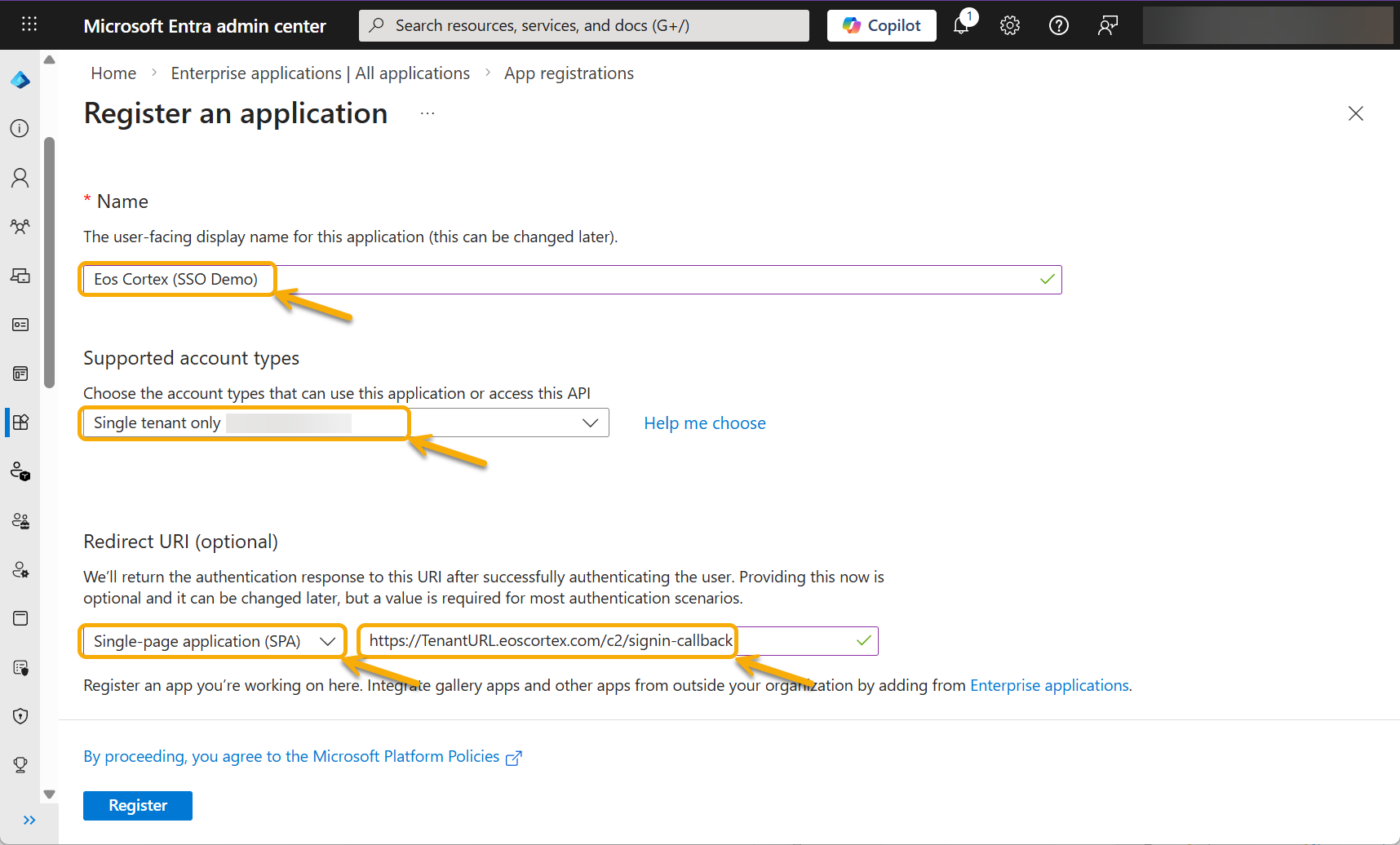Image resolution: width=1400 pixels, height=845 pixels.
Task: Open portal settings gear
Action: [x=1010, y=25]
